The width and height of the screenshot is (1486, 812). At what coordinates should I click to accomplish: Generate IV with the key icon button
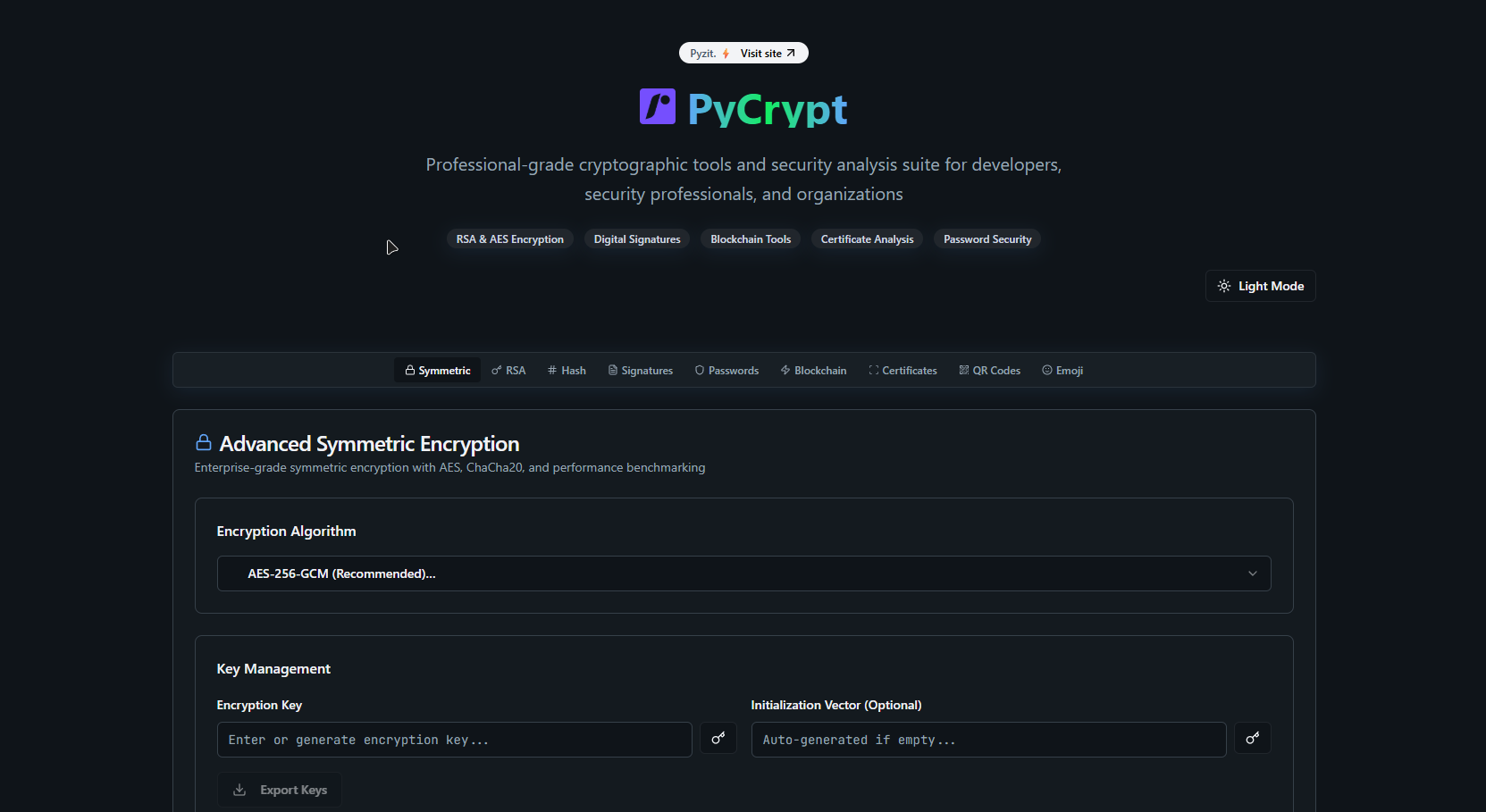tap(1252, 738)
